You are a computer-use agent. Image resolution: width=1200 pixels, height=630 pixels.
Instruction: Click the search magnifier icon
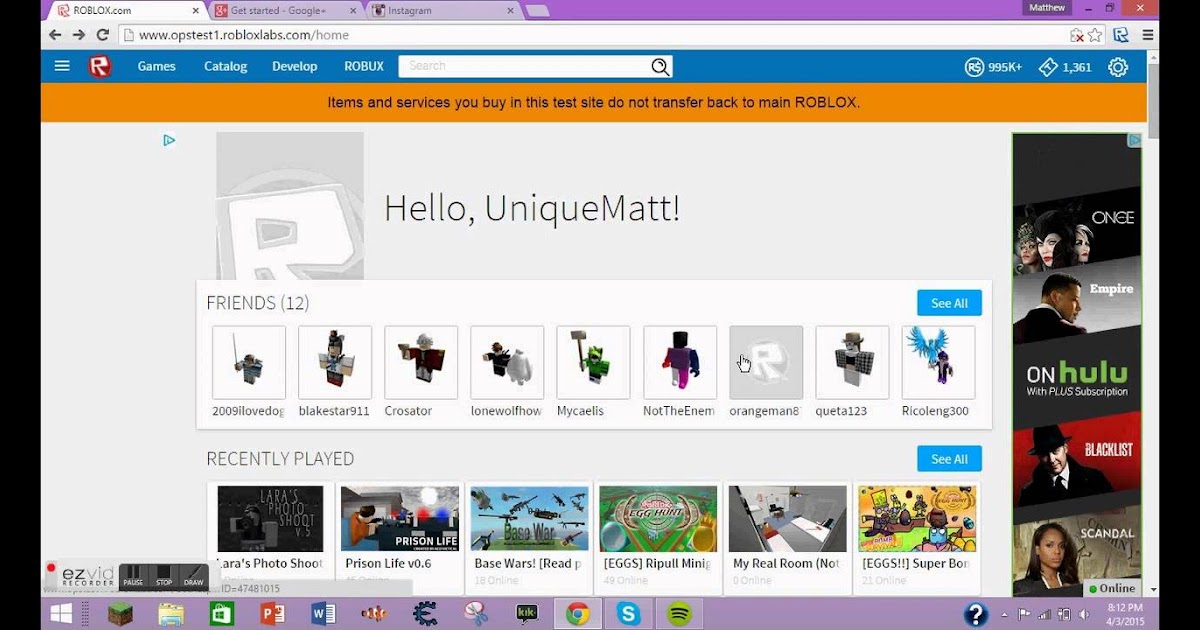tap(660, 67)
